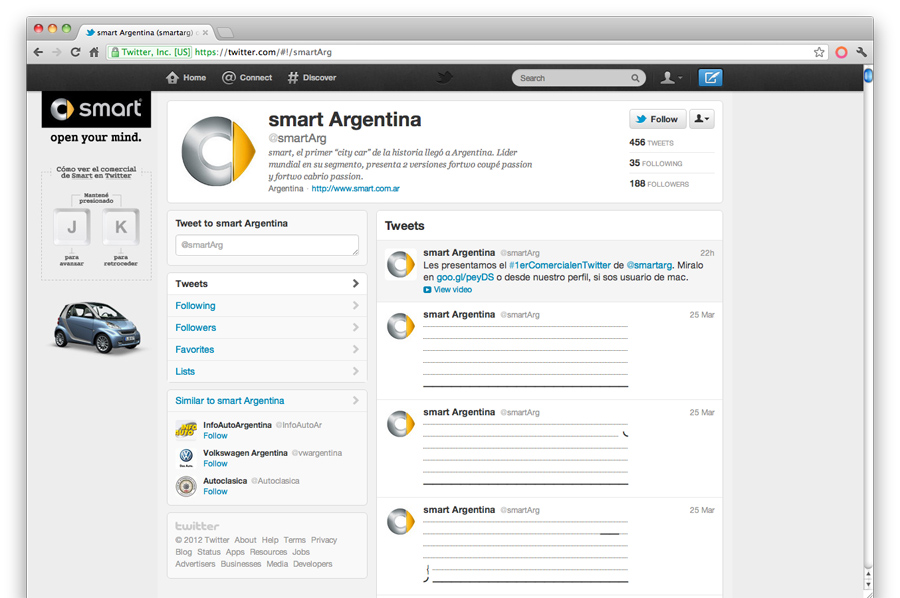This screenshot has height=598, width=900.
Task: Open the profile actions dropdown beside Follow
Action: point(702,119)
